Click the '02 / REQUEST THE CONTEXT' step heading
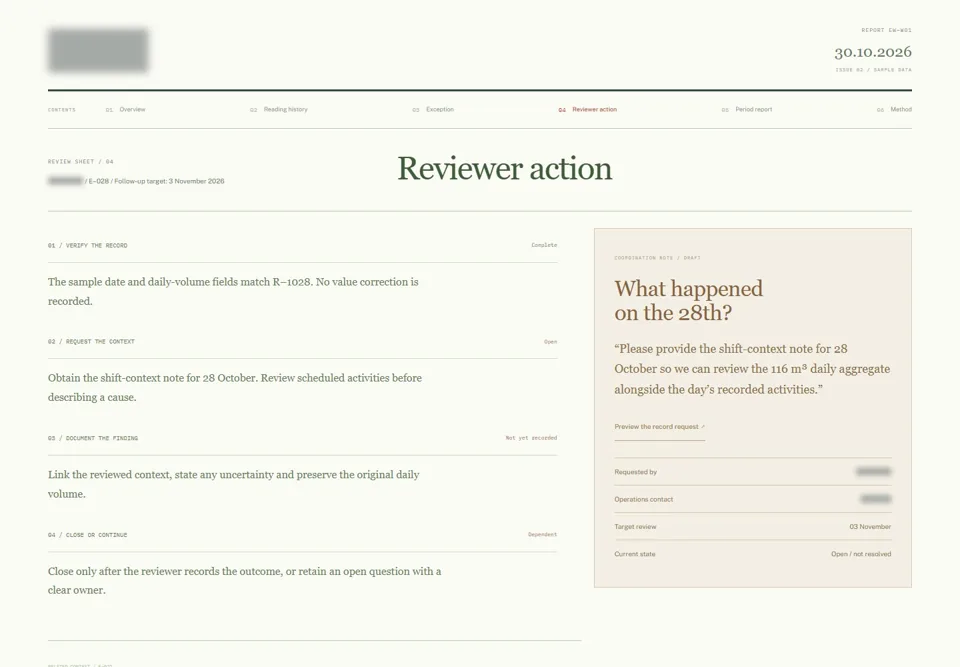This screenshot has width=960, height=667. 91,342
